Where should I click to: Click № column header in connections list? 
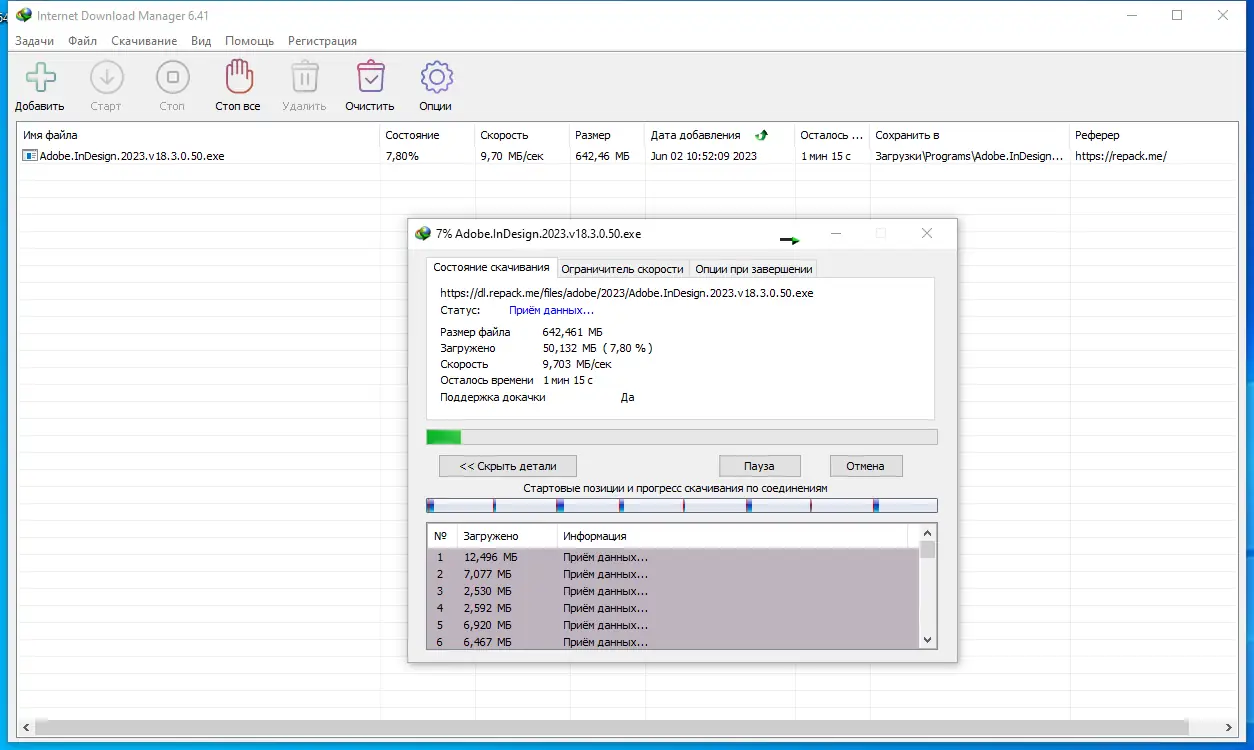point(442,536)
